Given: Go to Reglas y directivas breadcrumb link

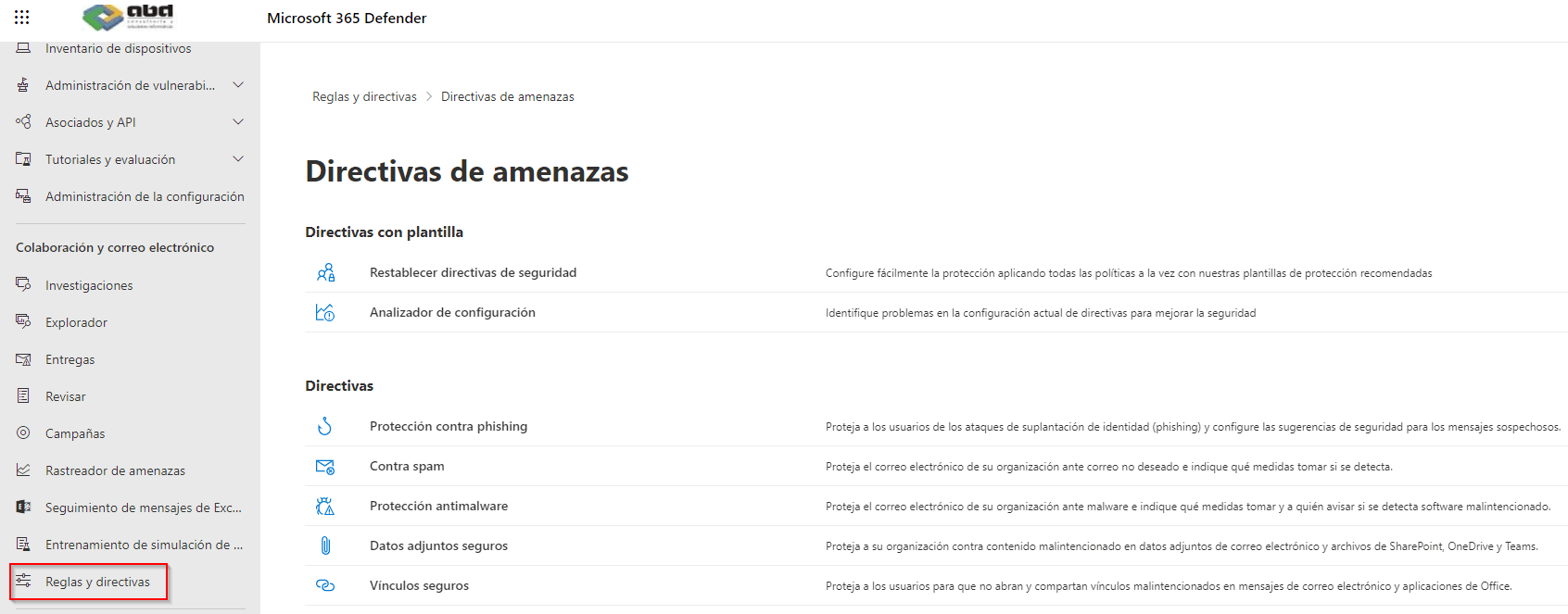Looking at the screenshot, I should coord(364,96).
